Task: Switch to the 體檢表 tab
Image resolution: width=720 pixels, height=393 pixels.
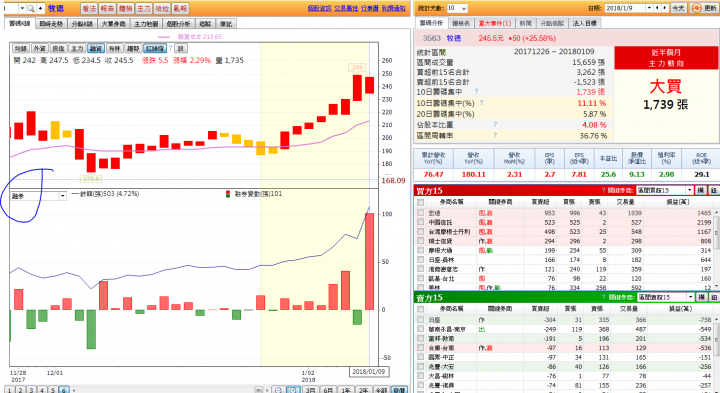Action: [x=461, y=23]
